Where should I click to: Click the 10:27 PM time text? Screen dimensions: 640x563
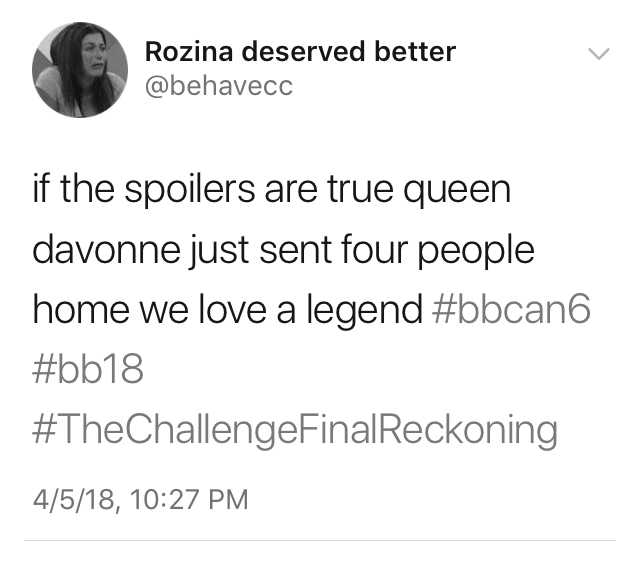click(190, 500)
